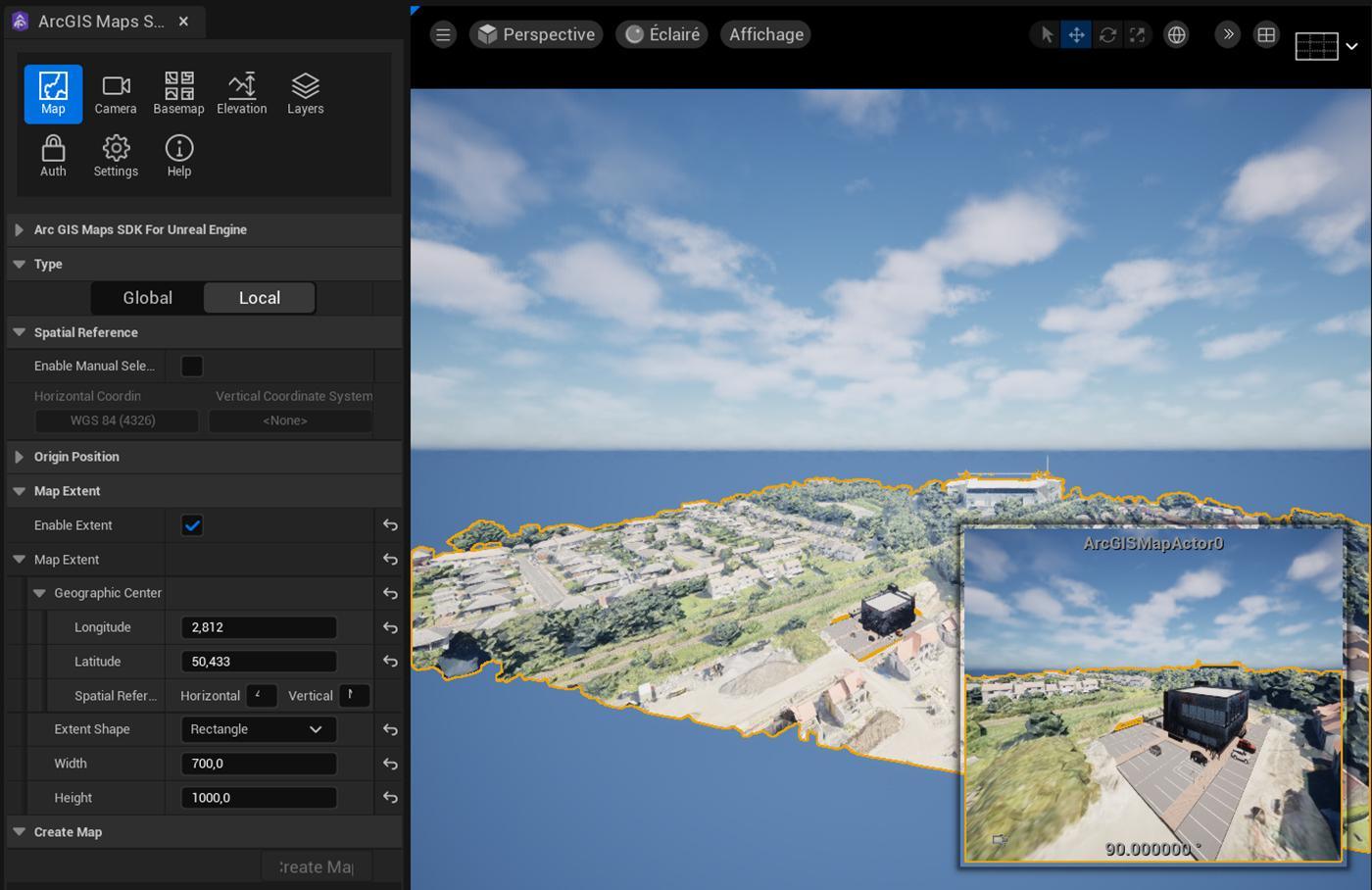1372x890 pixels.
Task: Toggle the Enable Extent checkbox
Action: click(x=192, y=525)
